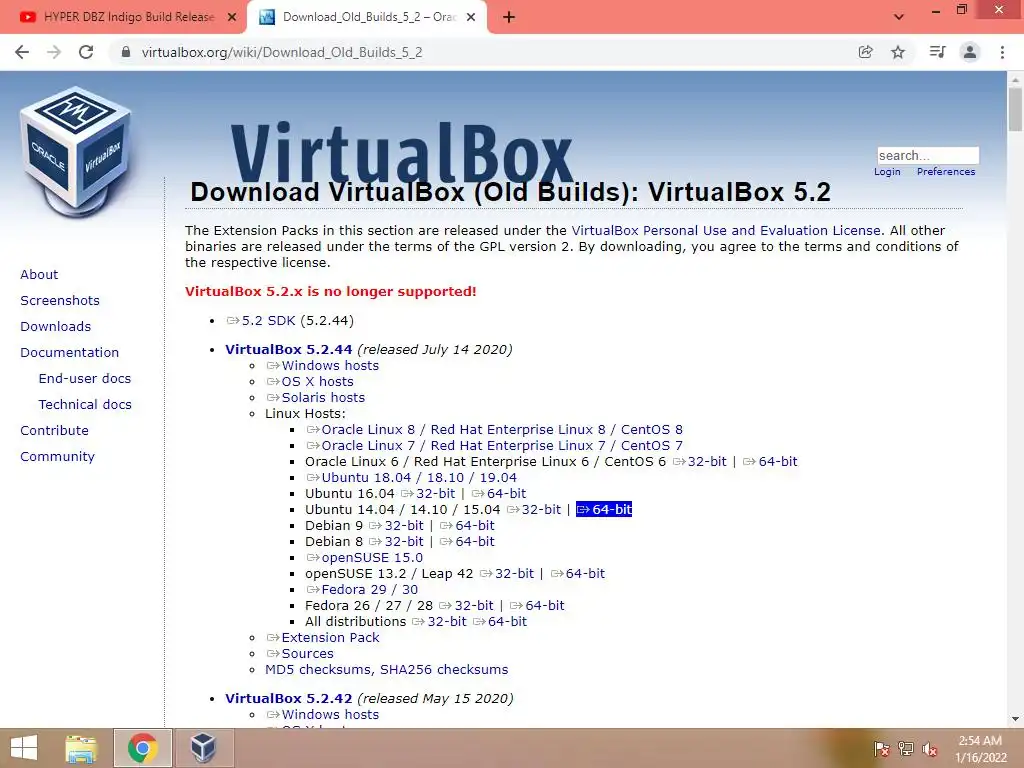
Task: Open the Contribute sidebar link
Action: pos(54,431)
